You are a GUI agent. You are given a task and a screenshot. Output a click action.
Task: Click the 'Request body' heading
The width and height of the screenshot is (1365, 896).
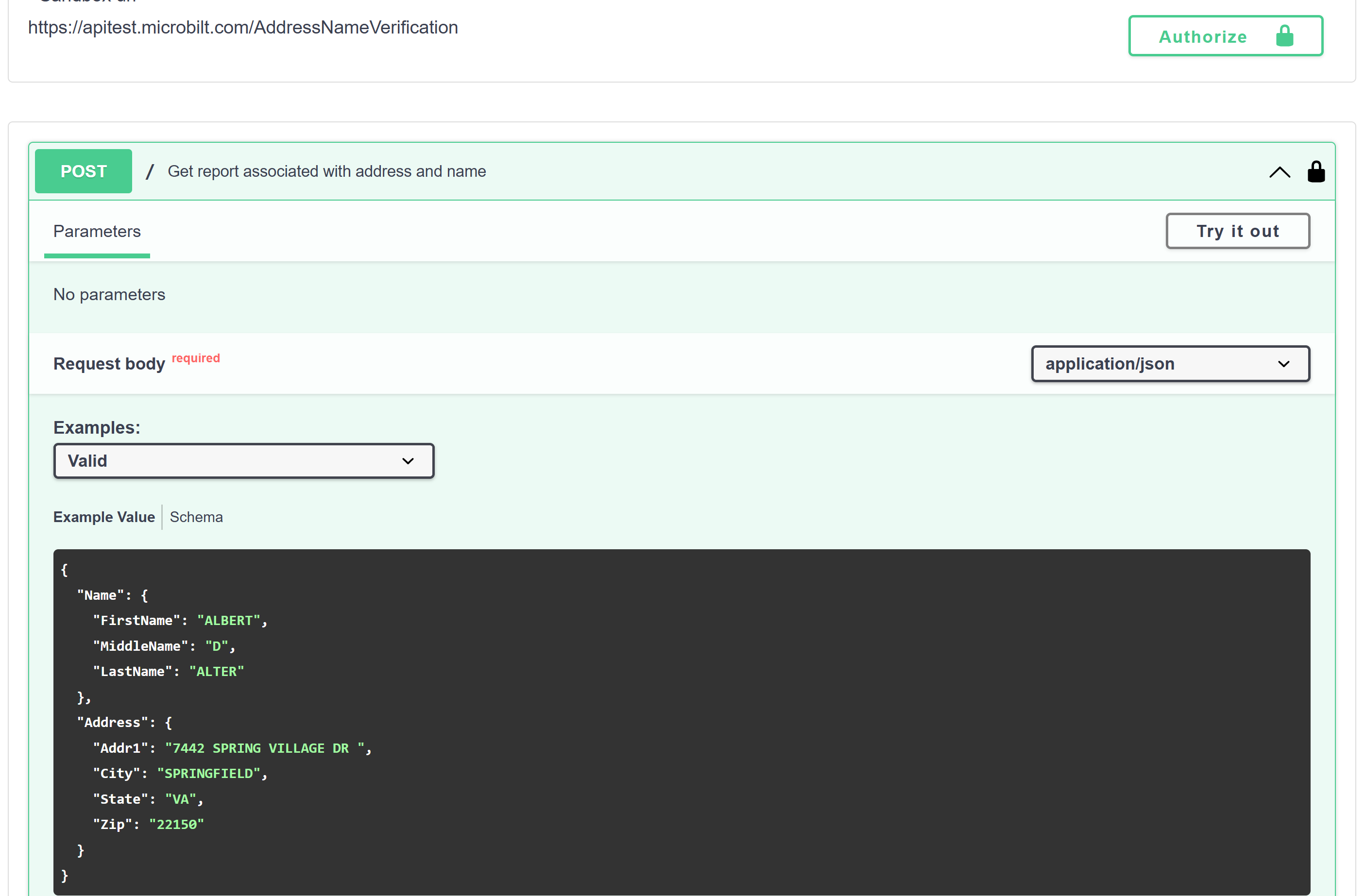coord(109,364)
